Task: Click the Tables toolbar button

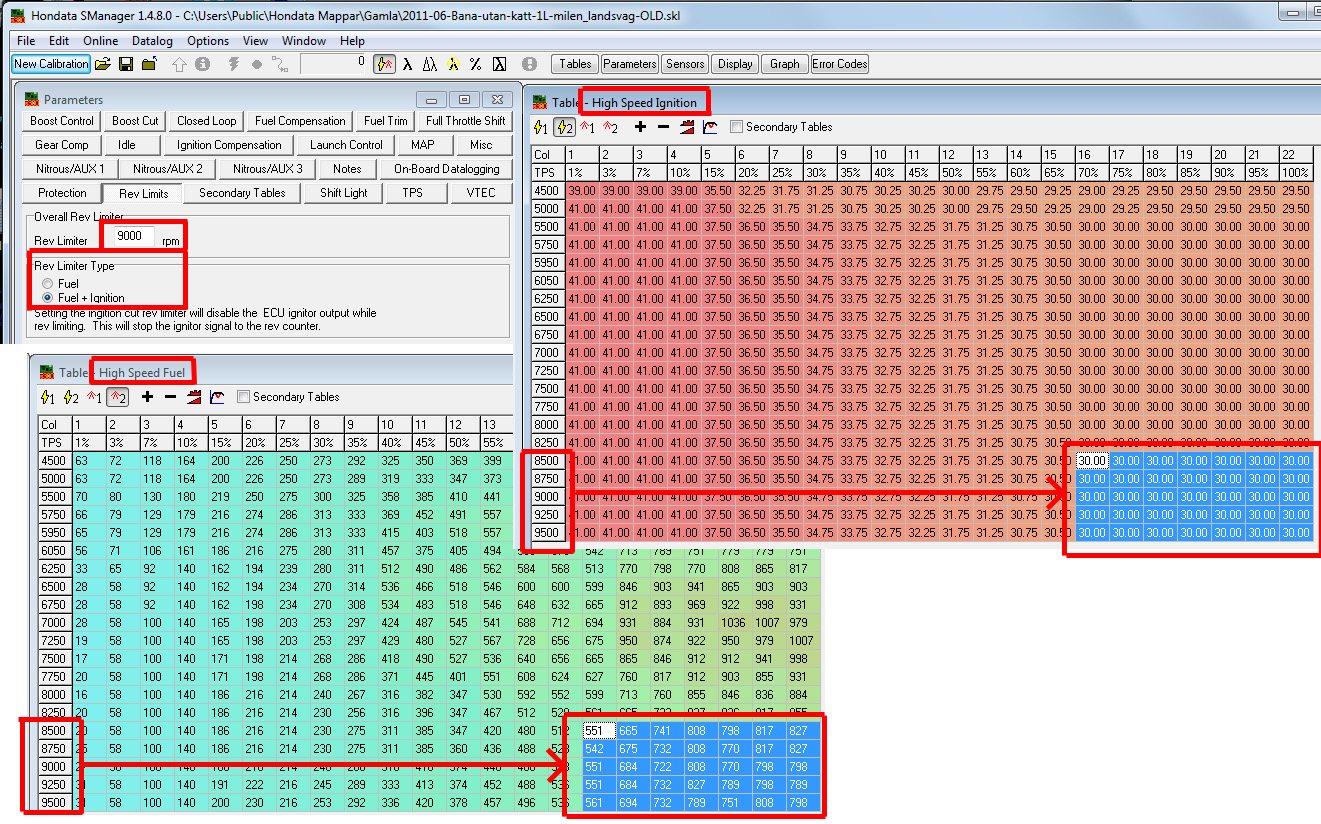Action: [575, 64]
